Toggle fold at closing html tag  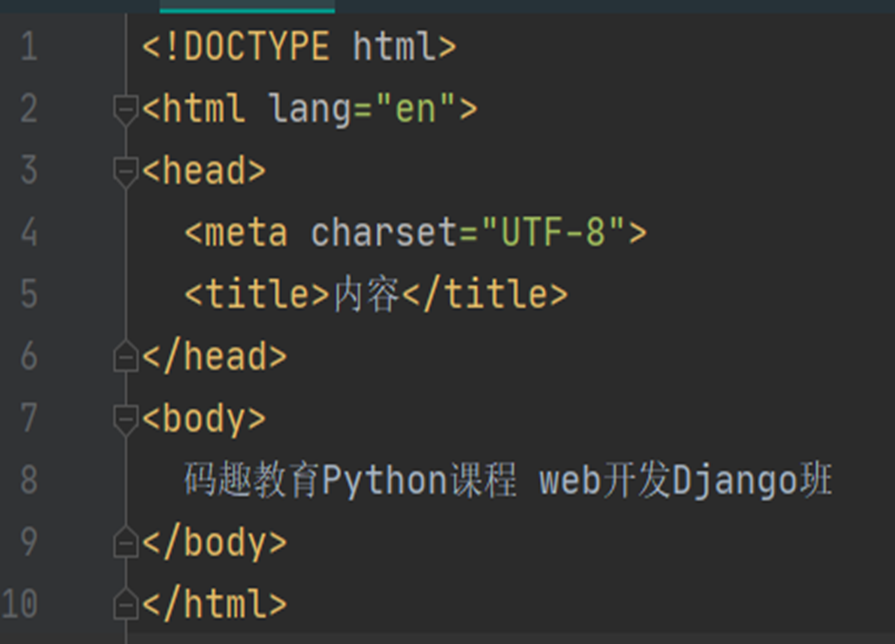pyautogui.click(x=126, y=603)
